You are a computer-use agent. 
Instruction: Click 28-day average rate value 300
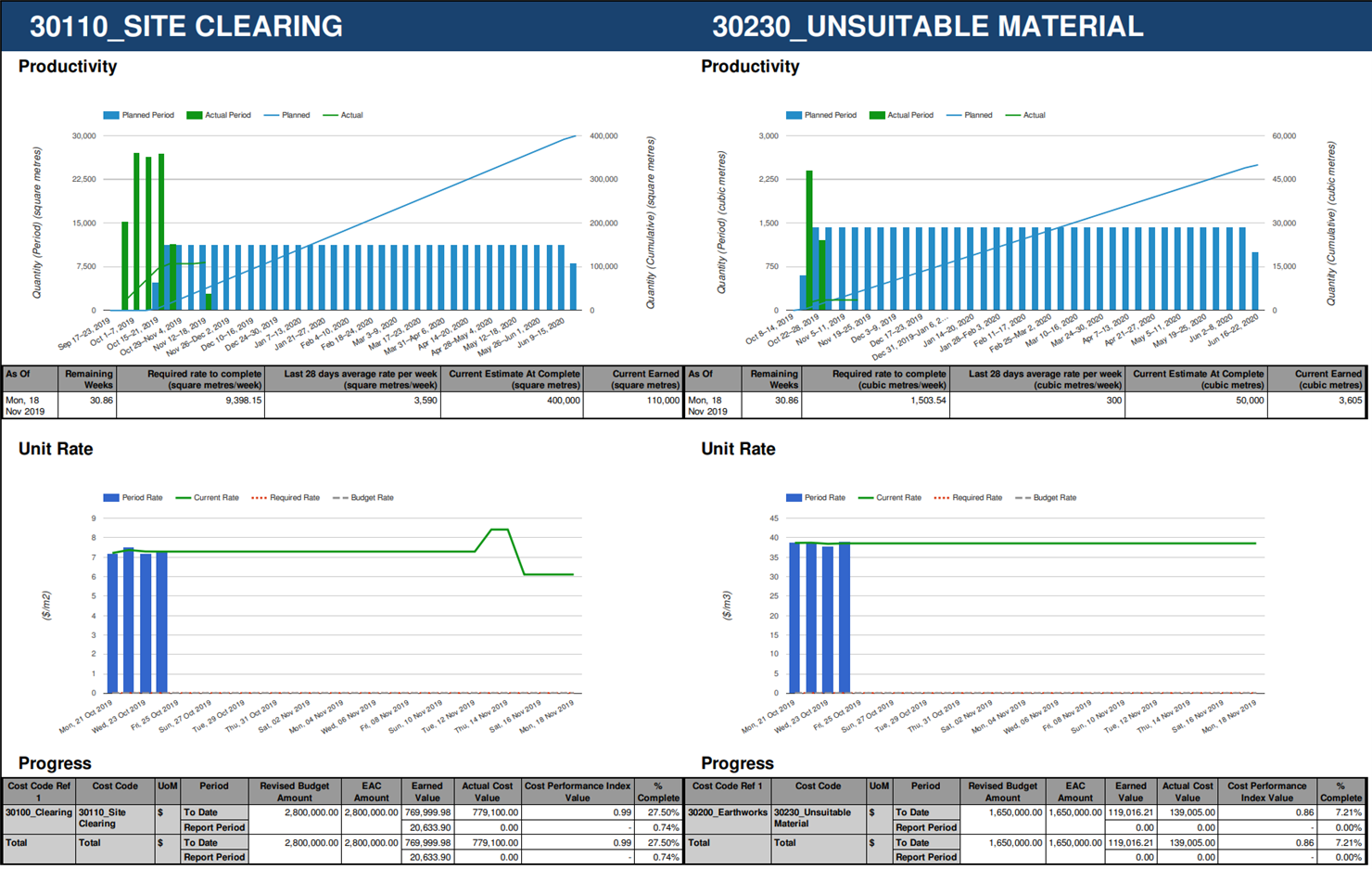click(x=1114, y=401)
